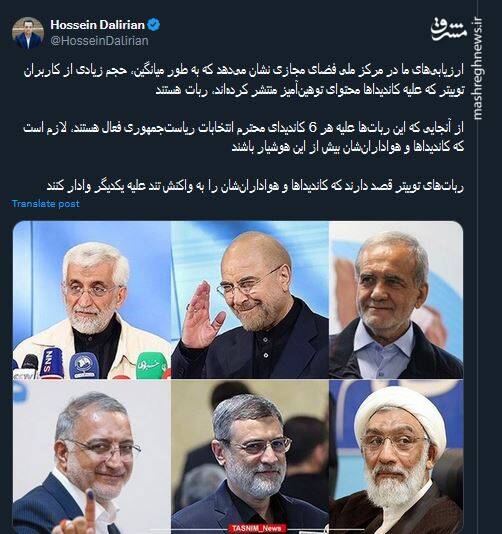Screen dimensions: 502x534
Task: Open the Hossein Dalirian display name
Action: click(98, 25)
